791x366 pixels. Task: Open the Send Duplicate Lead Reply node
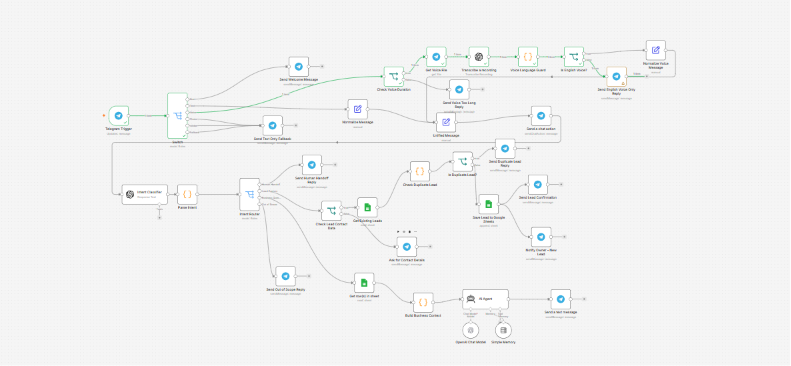pyautogui.click(x=505, y=149)
